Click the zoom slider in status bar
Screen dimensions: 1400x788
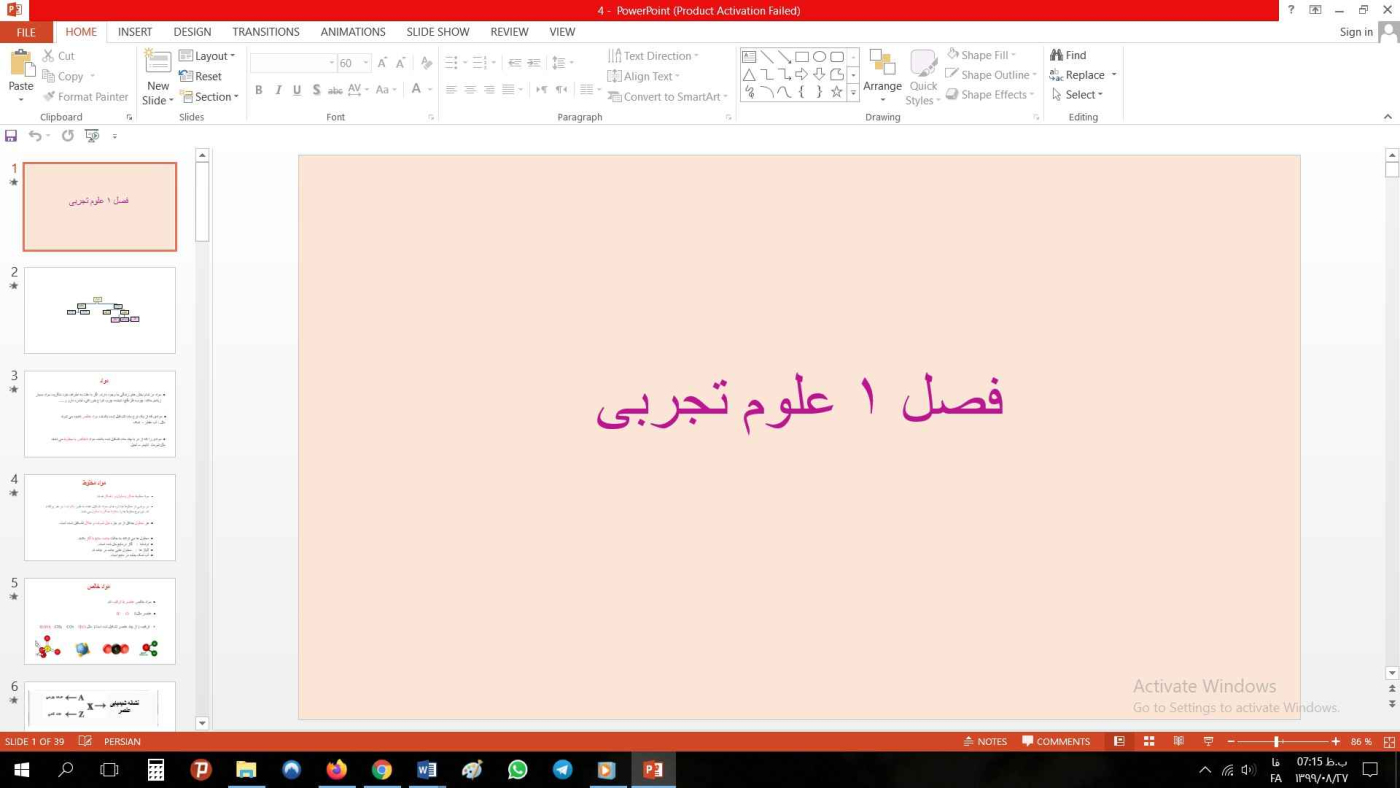[x=1277, y=741]
